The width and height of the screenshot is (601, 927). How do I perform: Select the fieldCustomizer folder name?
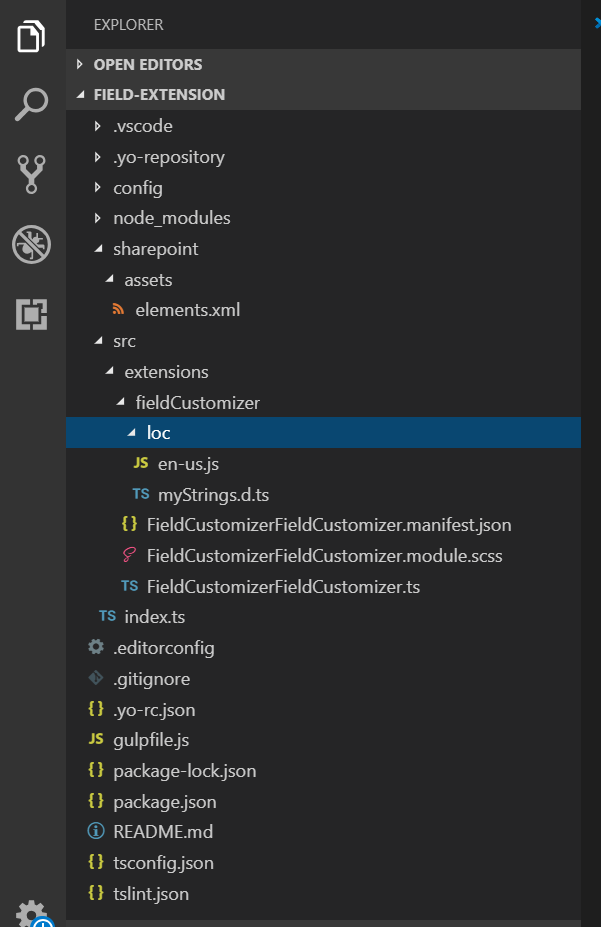tap(198, 403)
